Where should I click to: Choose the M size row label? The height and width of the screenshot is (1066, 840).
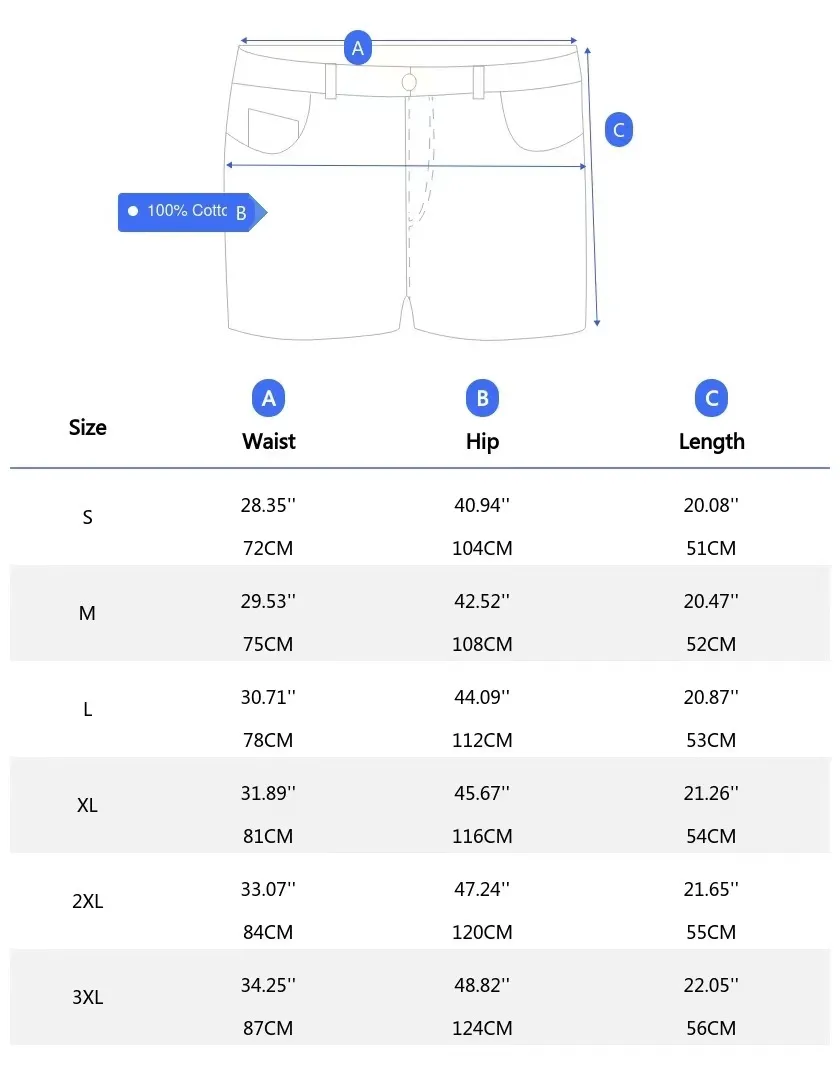pos(87,614)
